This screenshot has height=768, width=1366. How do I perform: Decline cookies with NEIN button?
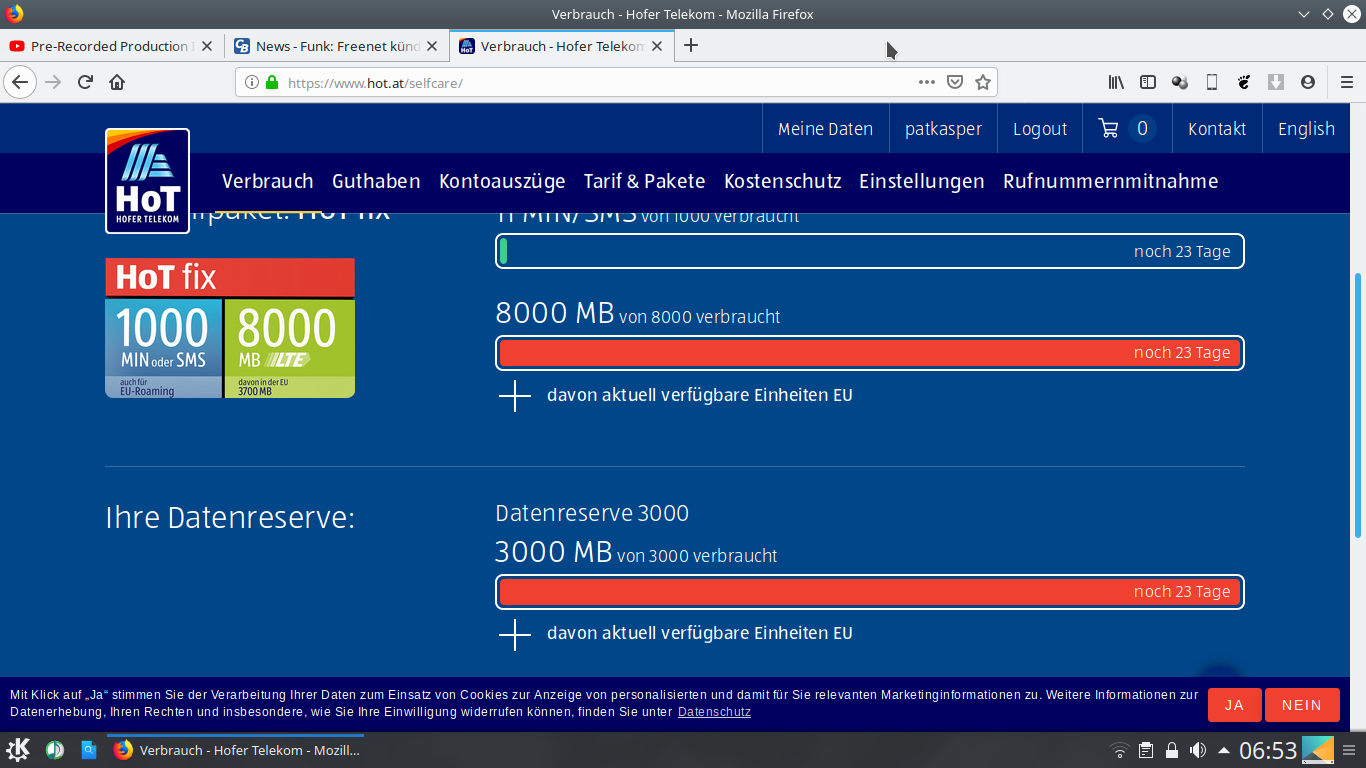coord(1302,705)
